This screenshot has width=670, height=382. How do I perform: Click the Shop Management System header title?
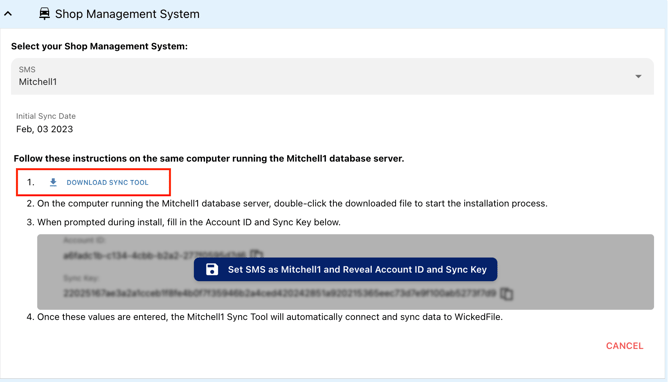(x=127, y=14)
